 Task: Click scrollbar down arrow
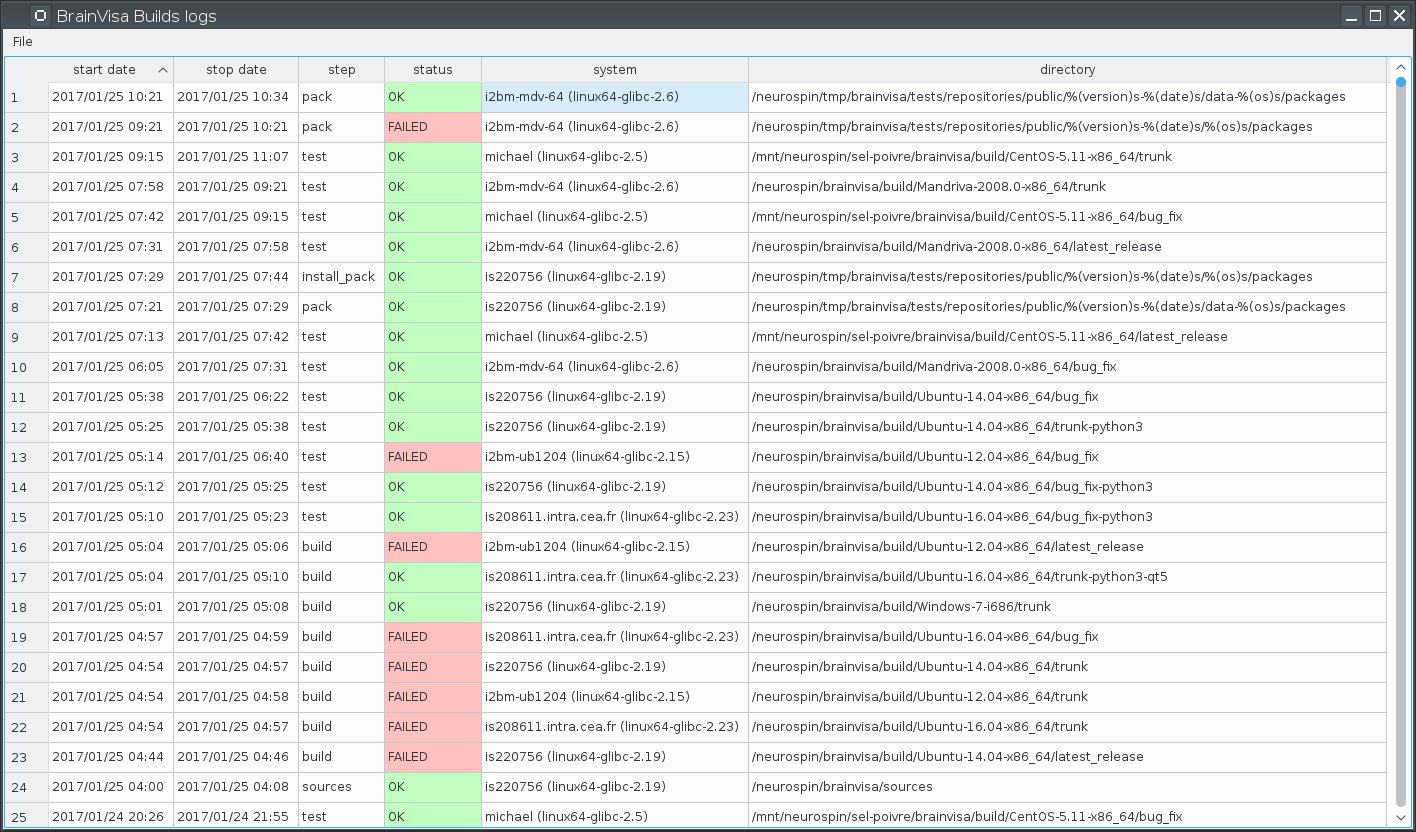1400,817
